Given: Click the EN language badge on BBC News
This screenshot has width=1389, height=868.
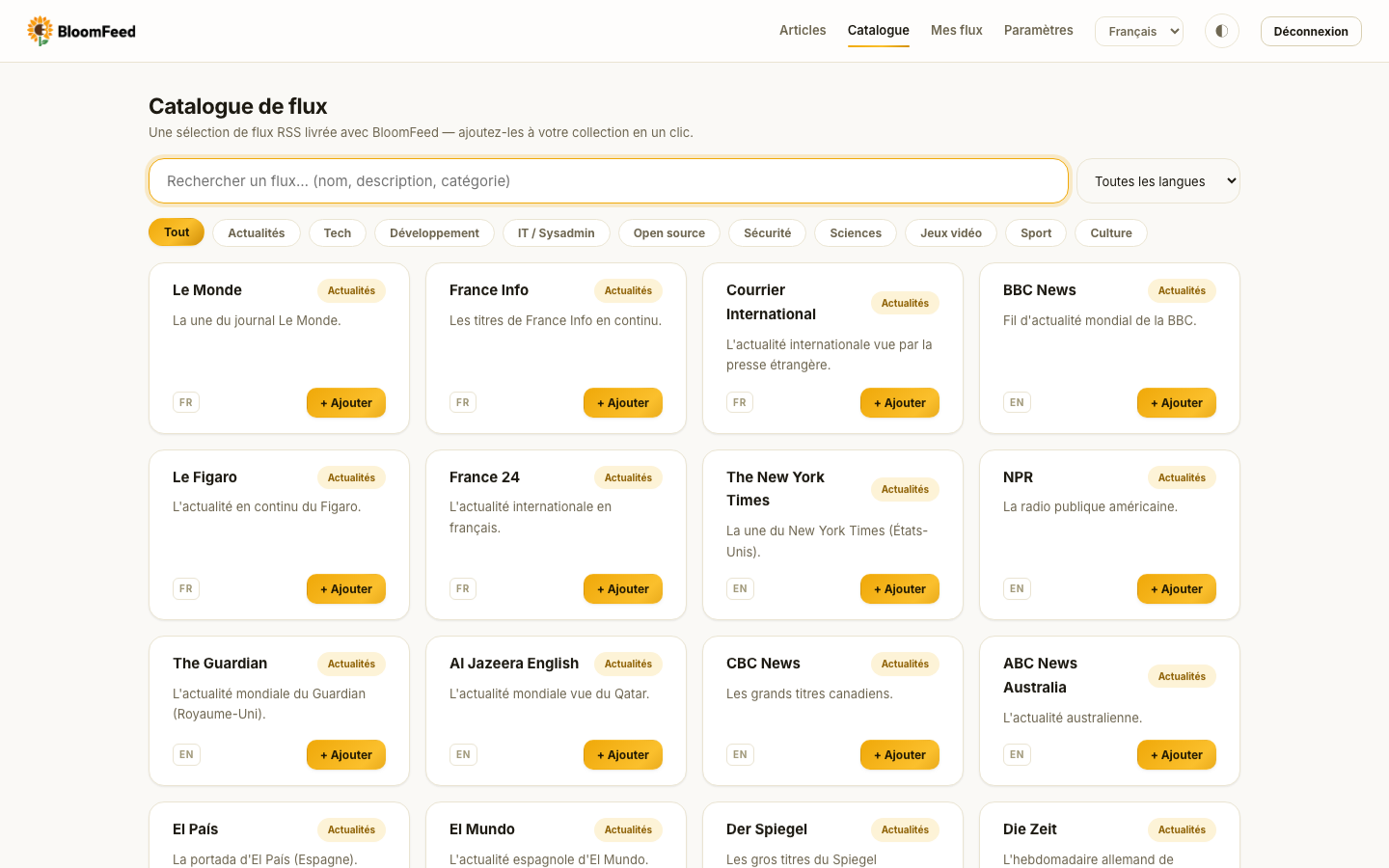Looking at the screenshot, I should pyautogui.click(x=1017, y=402).
